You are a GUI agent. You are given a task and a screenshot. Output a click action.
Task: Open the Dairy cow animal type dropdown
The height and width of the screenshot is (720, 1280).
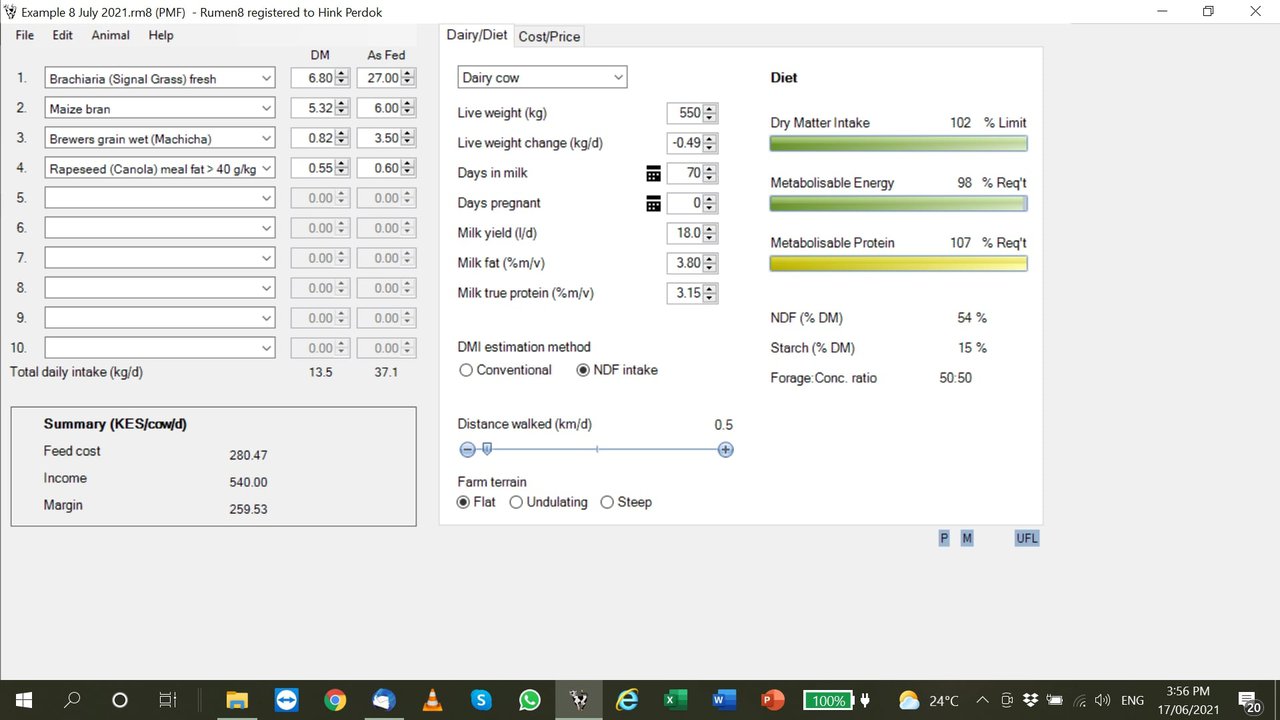pyautogui.click(x=542, y=78)
